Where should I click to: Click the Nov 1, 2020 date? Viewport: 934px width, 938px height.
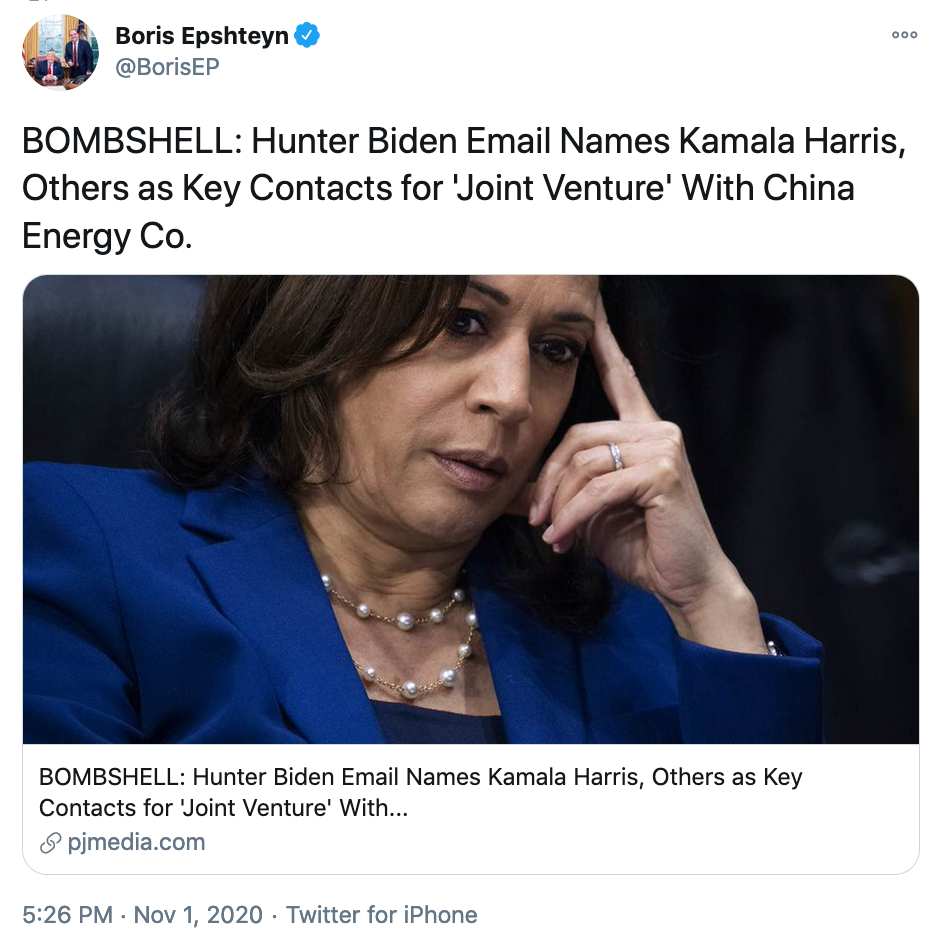pos(198,914)
